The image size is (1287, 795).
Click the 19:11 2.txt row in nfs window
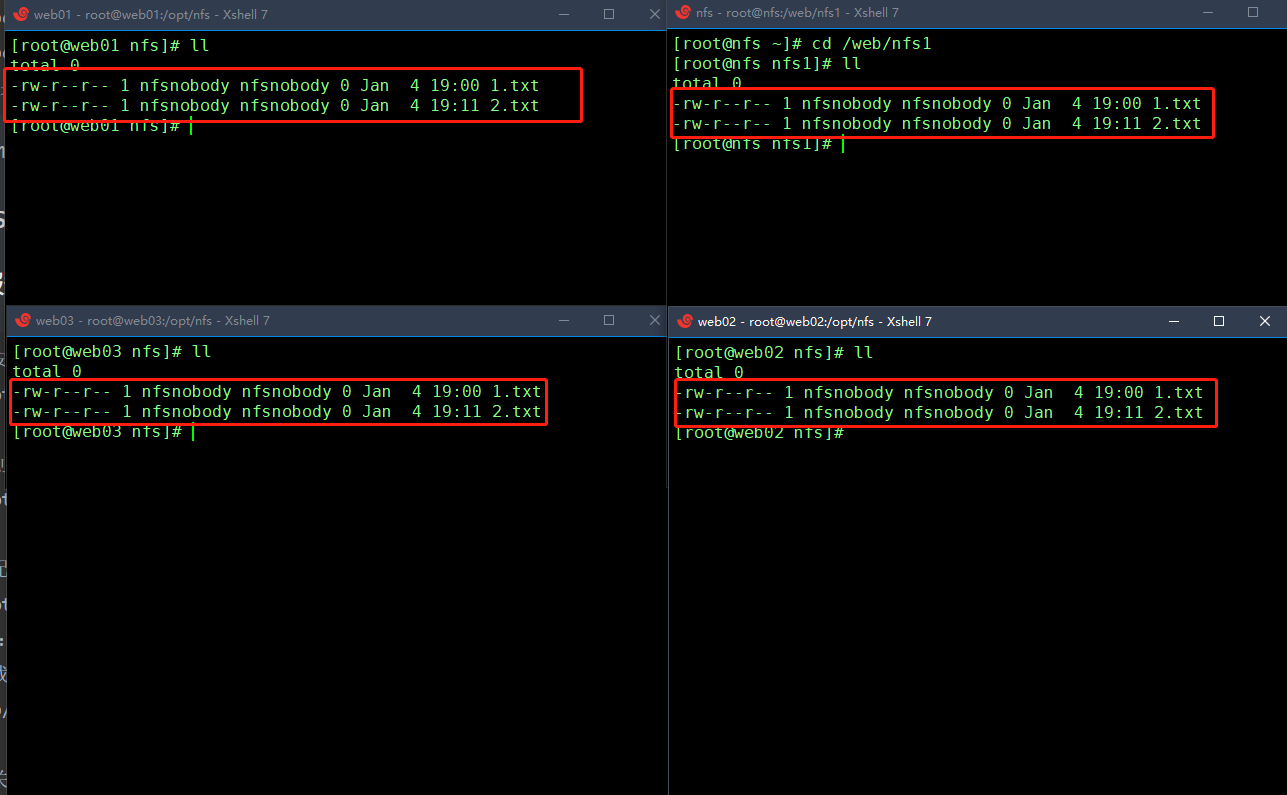click(937, 123)
